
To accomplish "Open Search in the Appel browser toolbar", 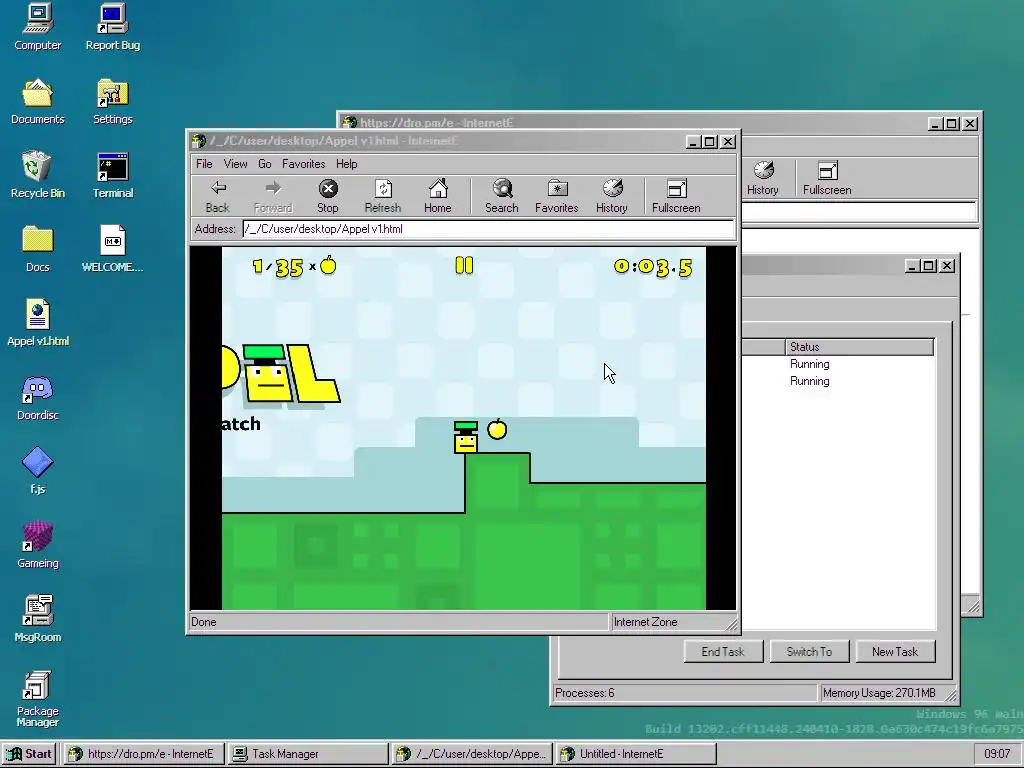I will click(502, 196).
